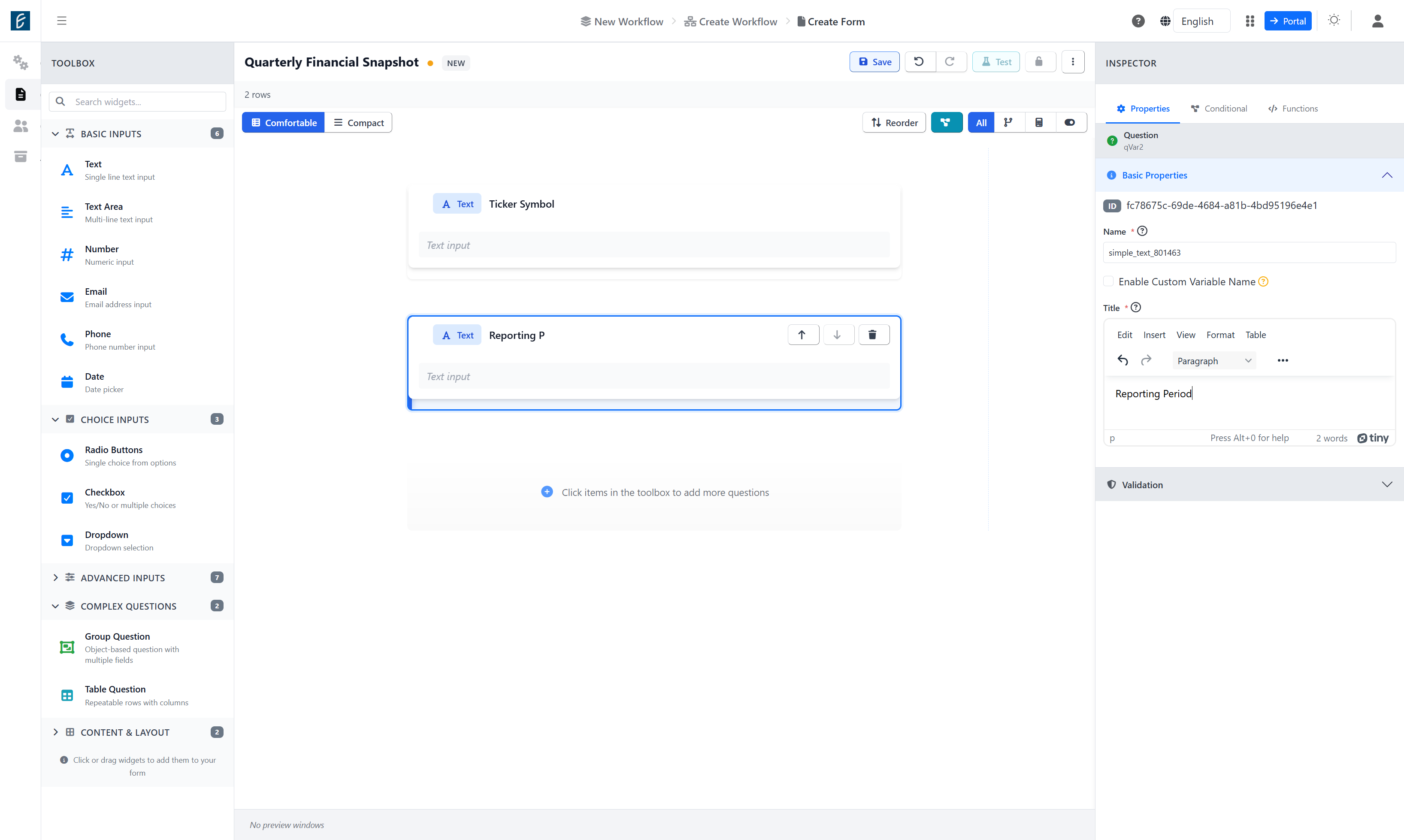Add Email widget from toolbox
The width and height of the screenshot is (1404, 840).
pos(138,297)
